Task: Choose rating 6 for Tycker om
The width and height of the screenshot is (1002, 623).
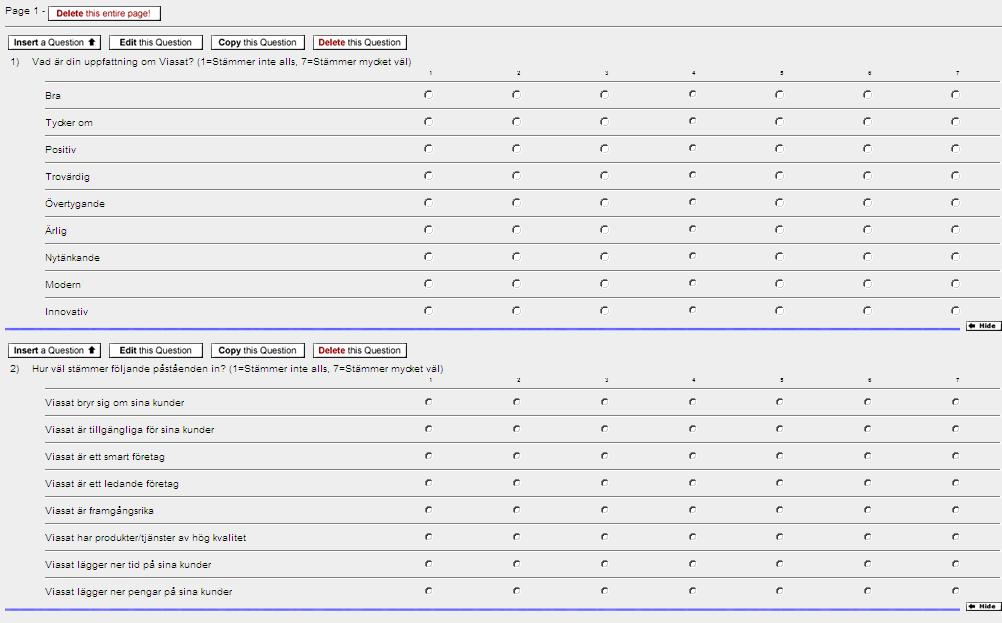Action: click(867, 121)
